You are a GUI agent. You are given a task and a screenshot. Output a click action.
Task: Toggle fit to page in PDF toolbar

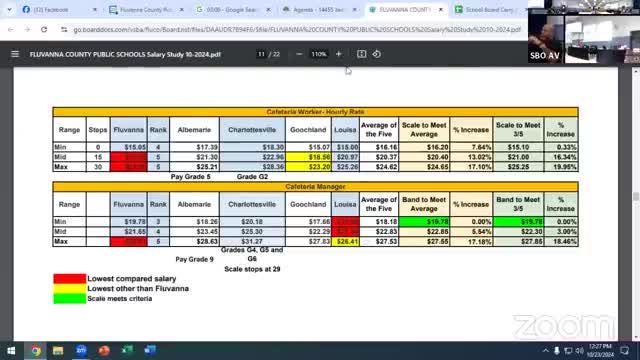[x=361, y=54]
